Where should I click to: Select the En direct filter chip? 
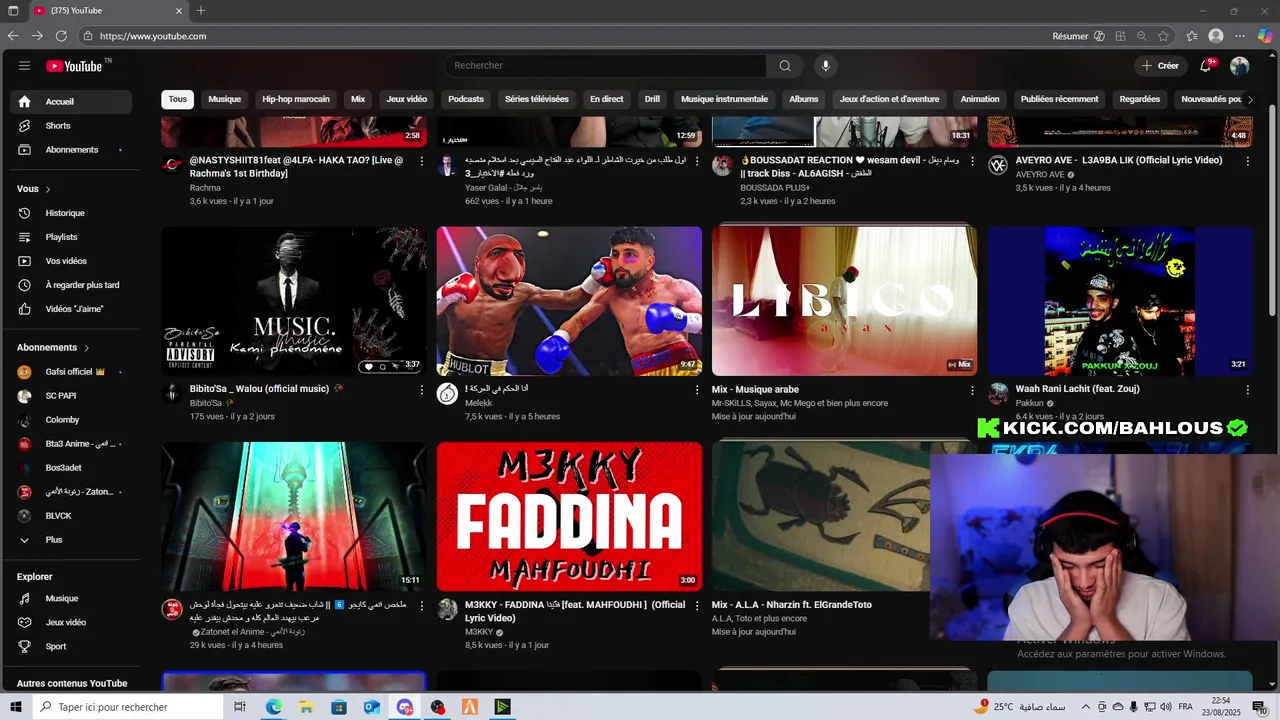click(x=606, y=99)
